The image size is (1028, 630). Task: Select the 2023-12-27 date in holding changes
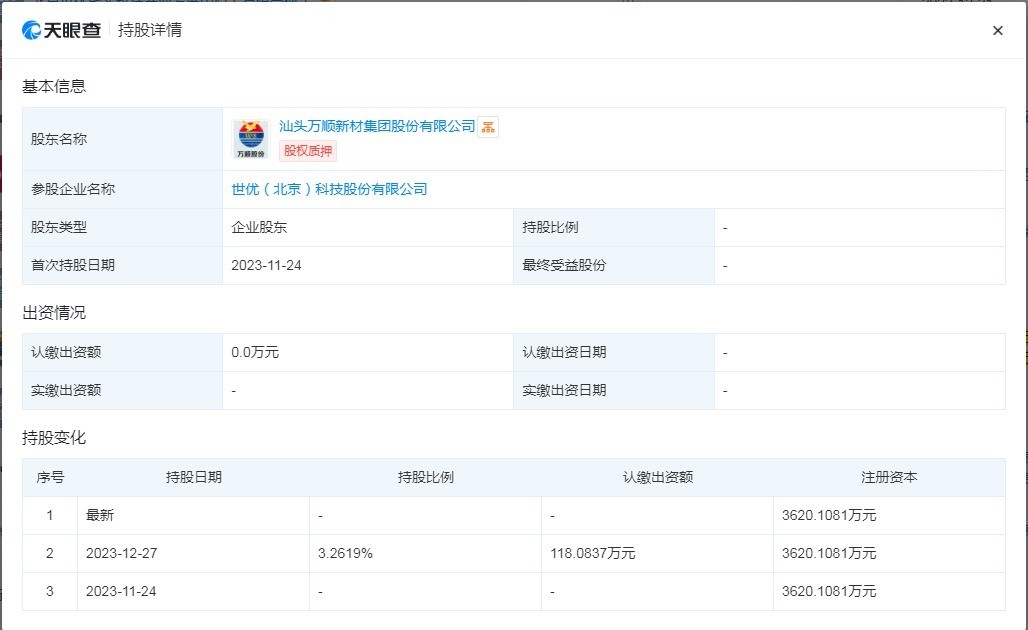pos(121,553)
